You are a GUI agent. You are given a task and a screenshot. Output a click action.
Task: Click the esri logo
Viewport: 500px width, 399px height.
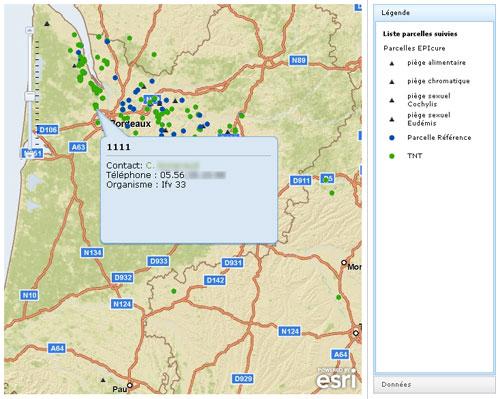pyautogui.click(x=336, y=379)
